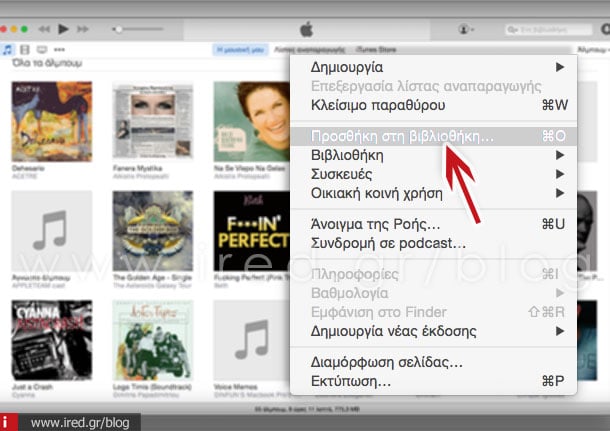Open the Just a Crash album cover
The height and width of the screenshot is (431, 610).
point(52,340)
